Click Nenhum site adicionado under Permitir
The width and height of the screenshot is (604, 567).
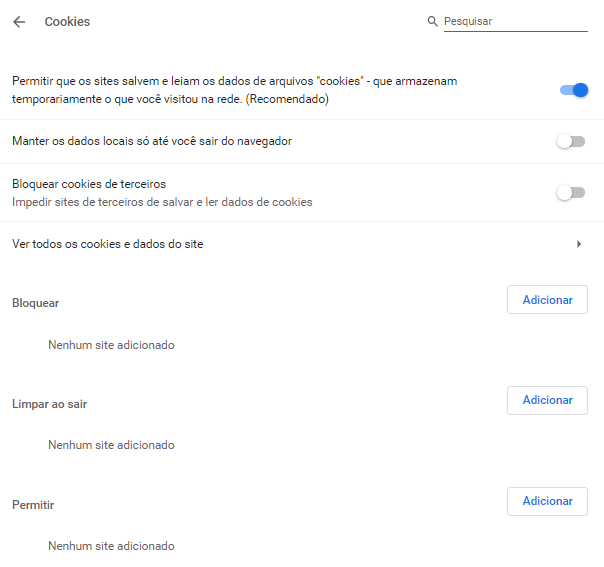click(x=111, y=546)
